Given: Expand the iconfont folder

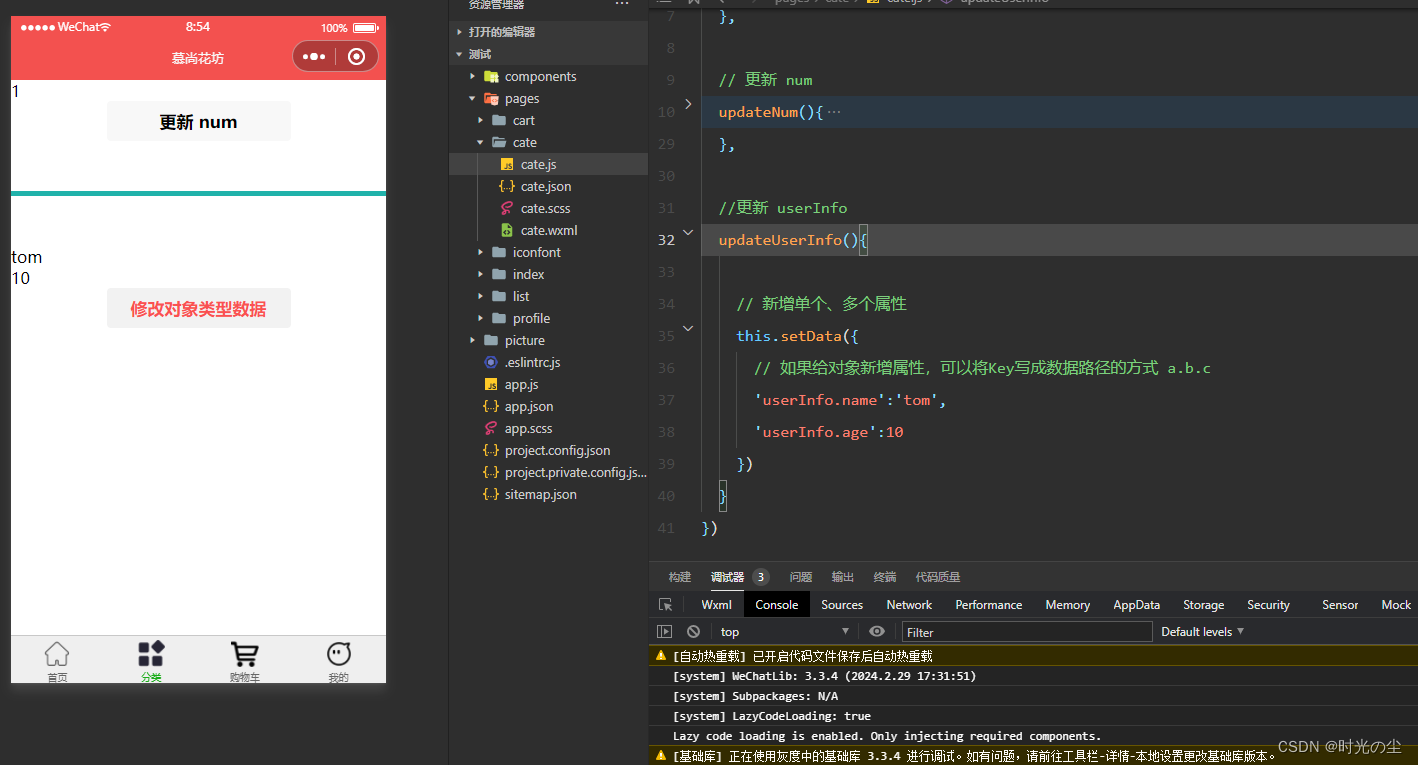Looking at the screenshot, I should 548,252.
